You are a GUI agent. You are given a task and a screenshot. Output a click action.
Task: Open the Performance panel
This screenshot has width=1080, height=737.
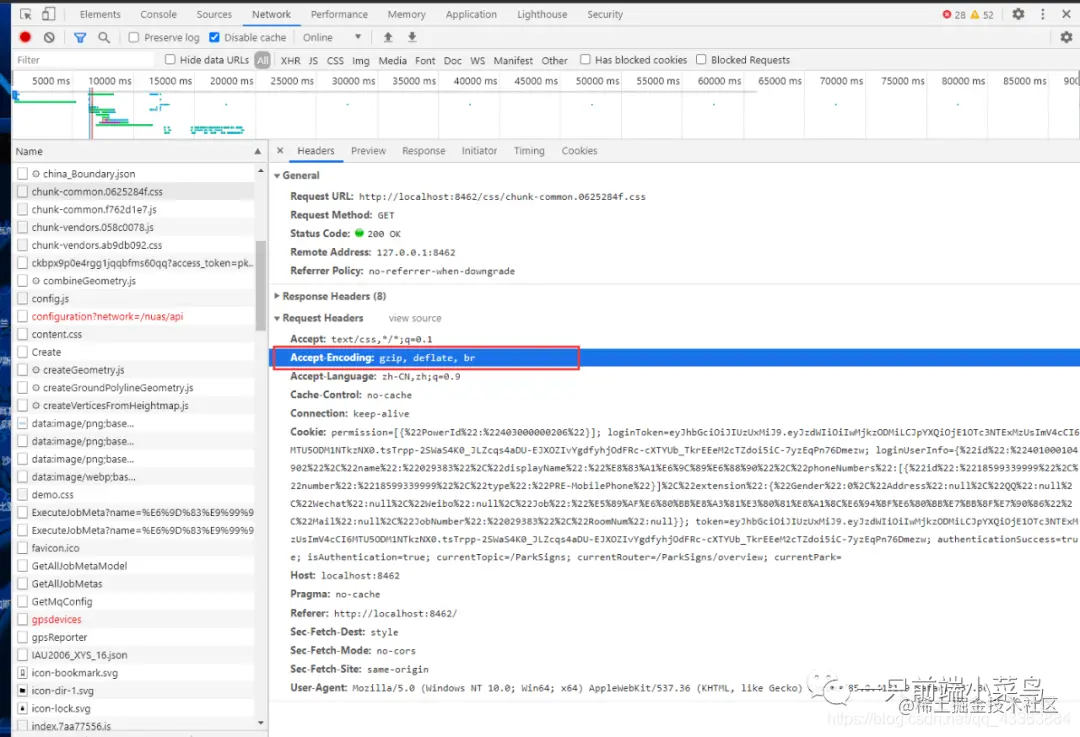339,14
